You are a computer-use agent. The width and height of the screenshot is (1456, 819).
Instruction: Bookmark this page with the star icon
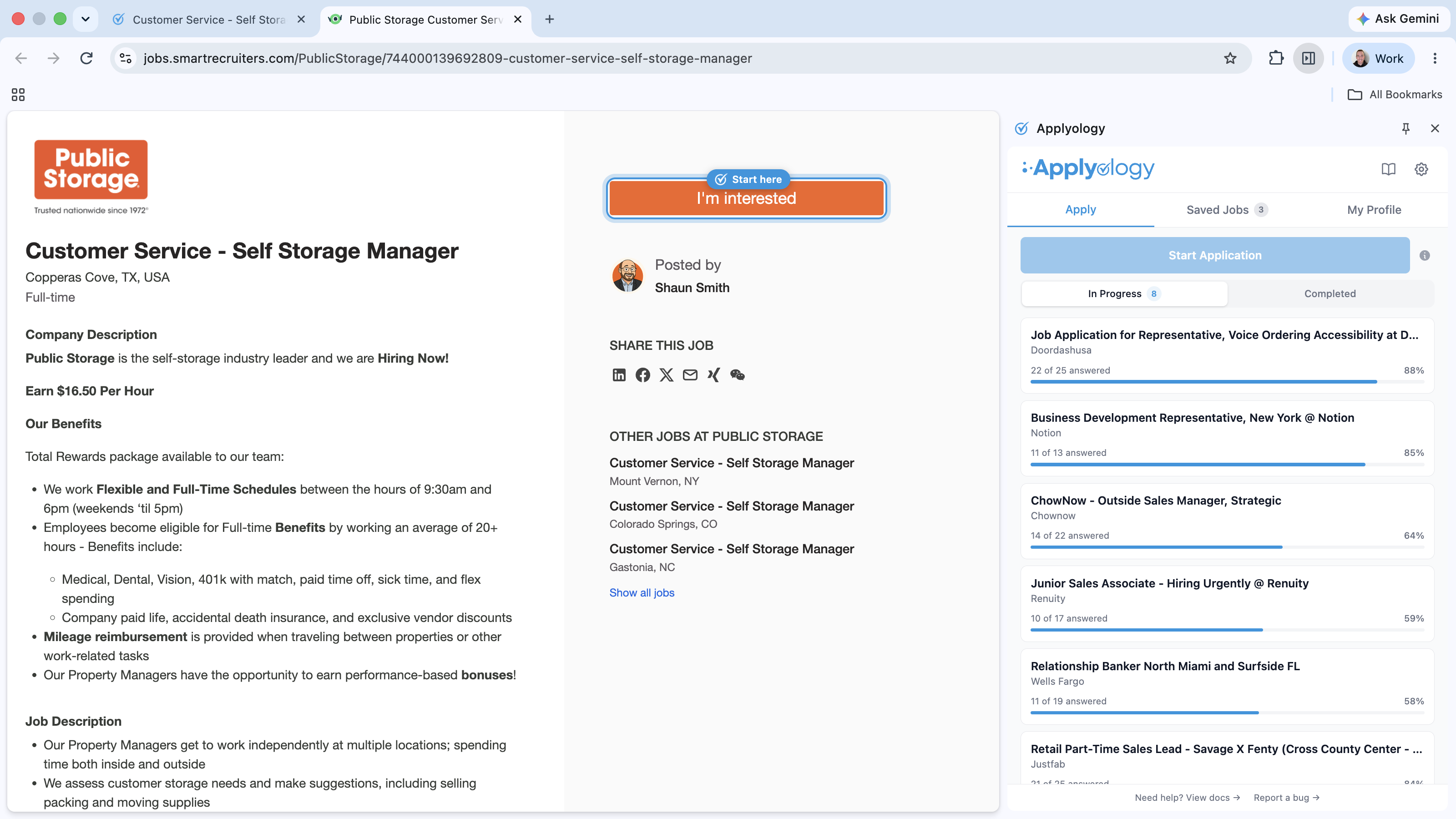point(1230,58)
